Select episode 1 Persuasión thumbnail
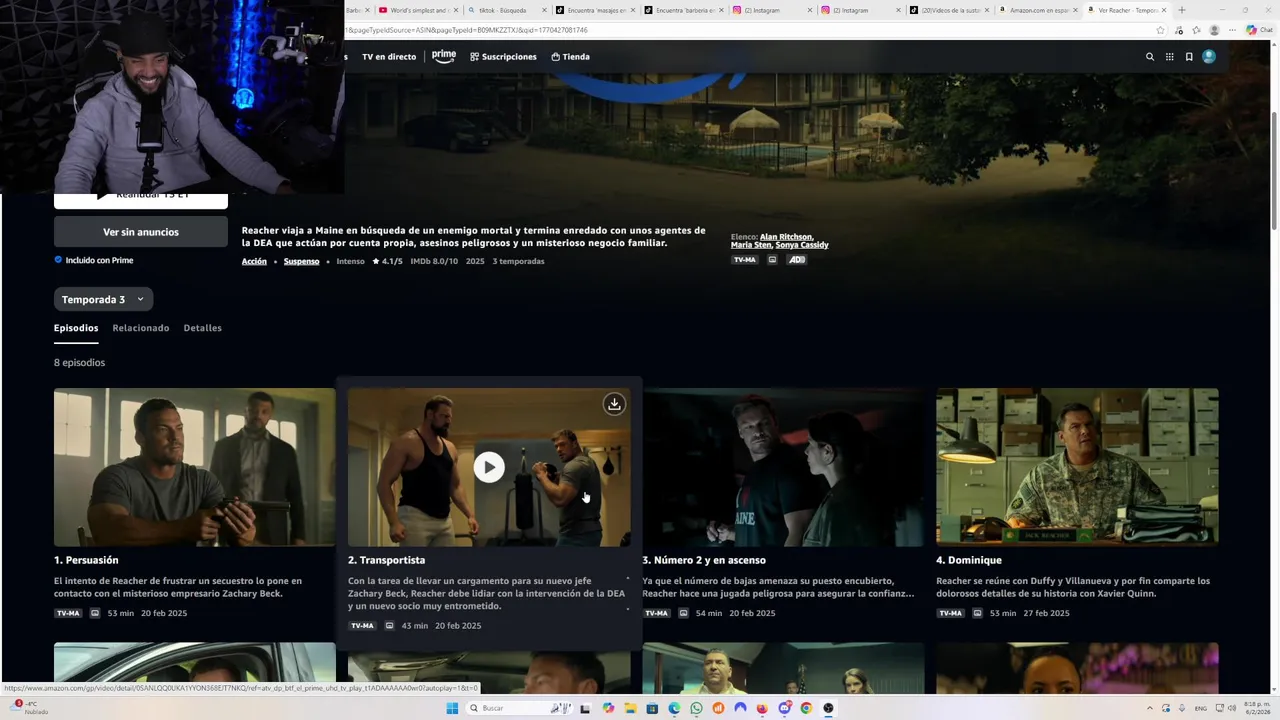The width and height of the screenshot is (1280, 720). [195, 467]
